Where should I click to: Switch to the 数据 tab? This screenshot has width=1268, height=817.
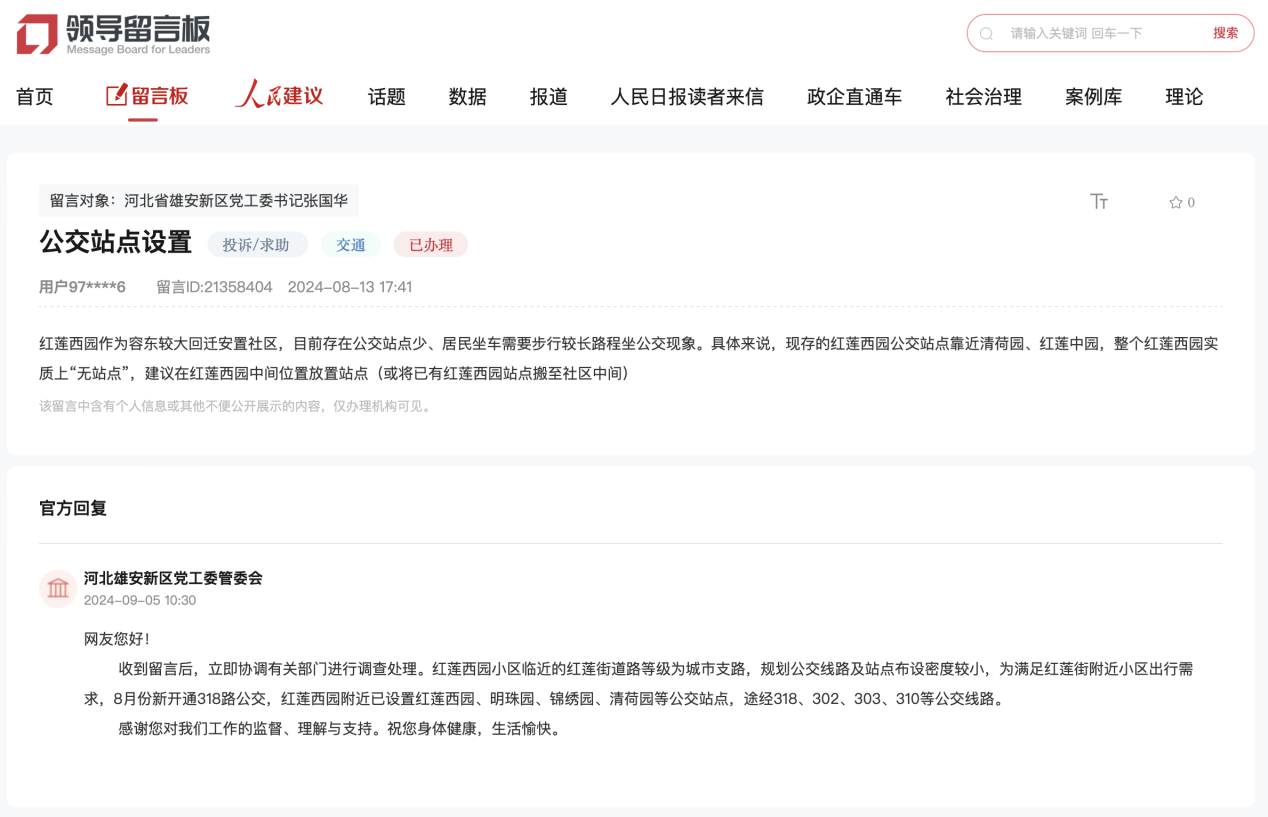pos(467,96)
